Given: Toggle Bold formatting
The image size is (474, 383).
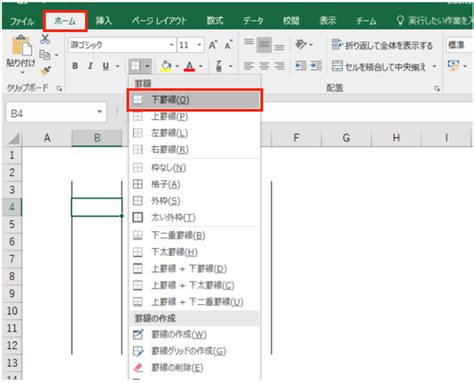Looking at the screenshot, I should pos(75,66).
